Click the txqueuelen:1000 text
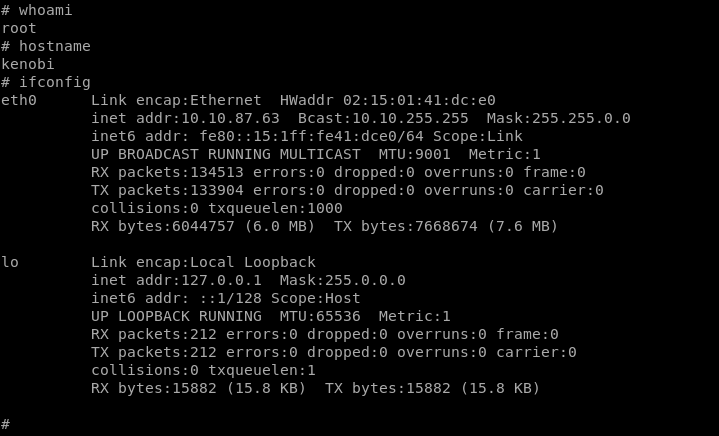 (275, 208)
